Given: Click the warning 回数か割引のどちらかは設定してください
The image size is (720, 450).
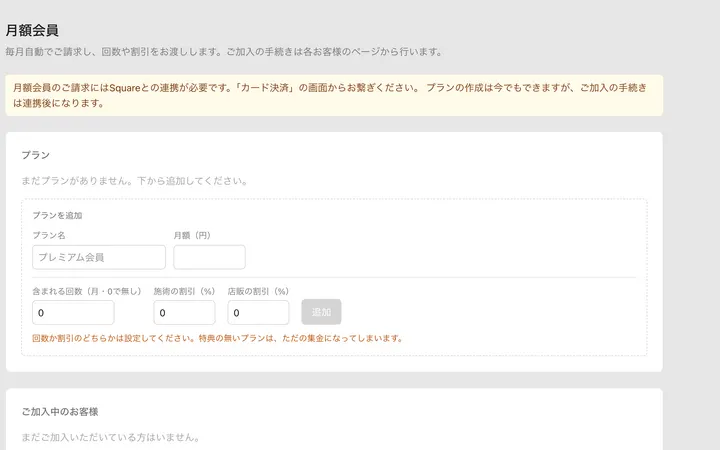Looking at the screenshot, I should [x=218, y=338].
